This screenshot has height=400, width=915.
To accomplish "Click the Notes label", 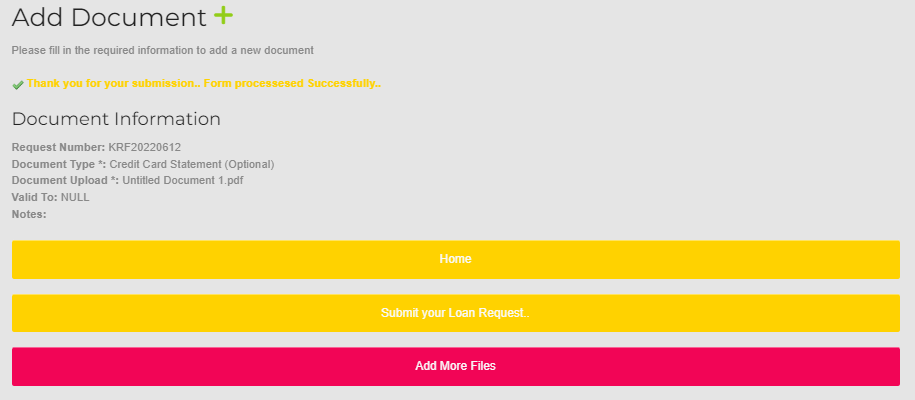I will pos(29,214).
